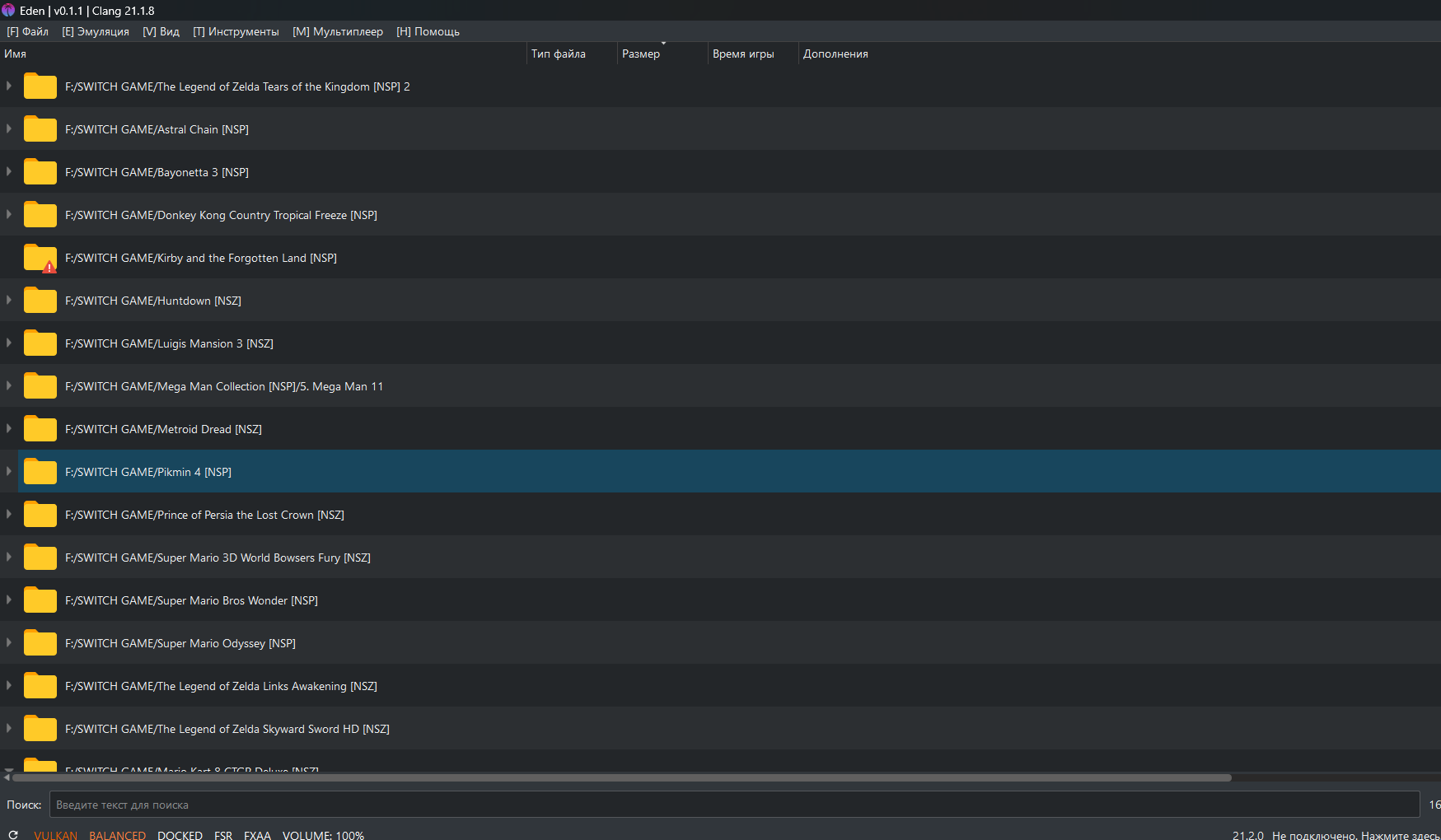Toggle the FXAA anti-aliasing button

[x=257, y=835]
